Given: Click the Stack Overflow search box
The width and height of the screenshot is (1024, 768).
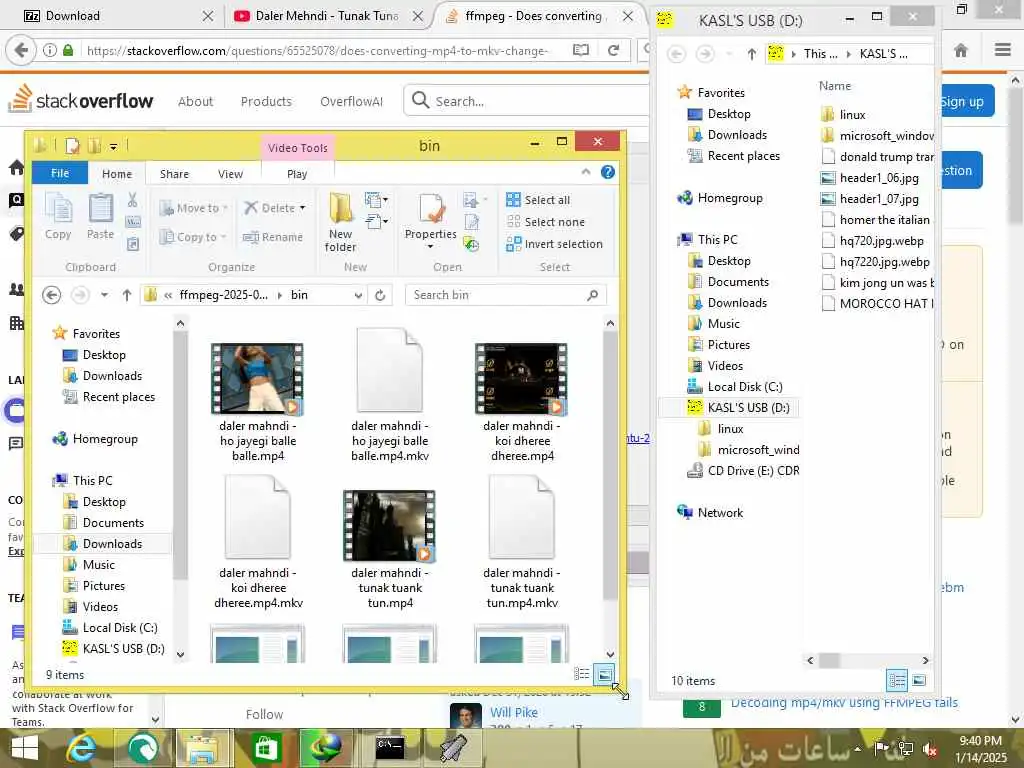Looking at the screenshot, I should click(526, 101).
